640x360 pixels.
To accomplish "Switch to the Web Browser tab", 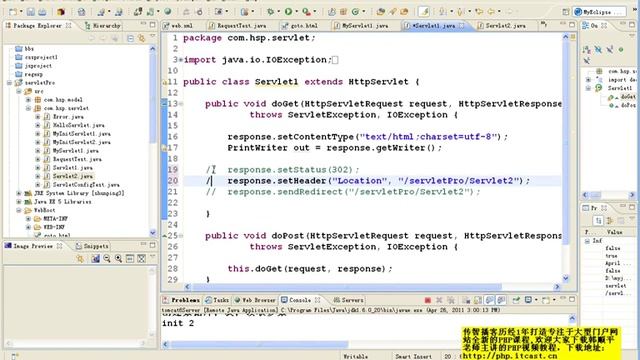I will (x=255, y=300).
